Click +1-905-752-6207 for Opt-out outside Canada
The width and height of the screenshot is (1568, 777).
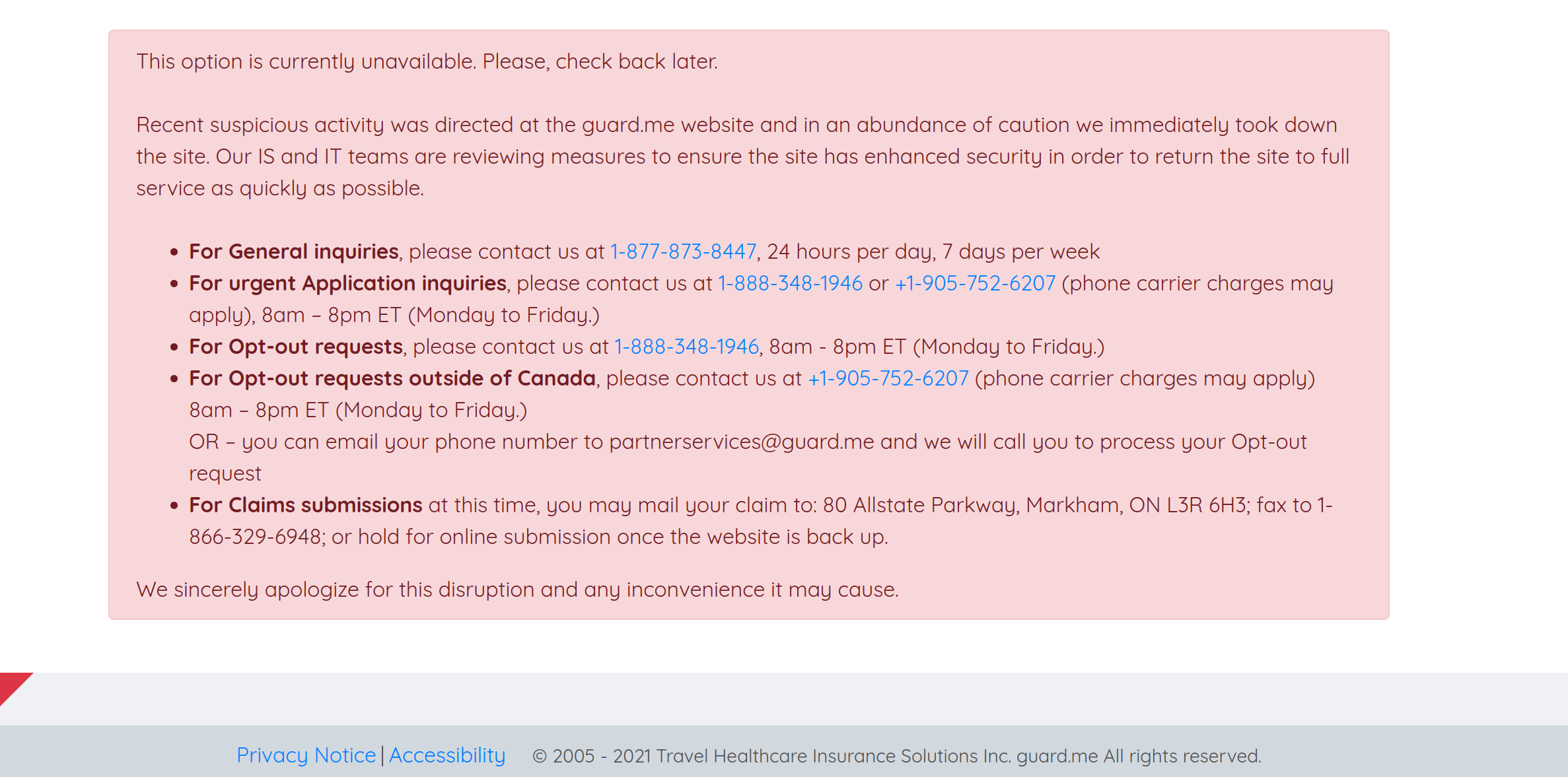click(x=888, y=378)
